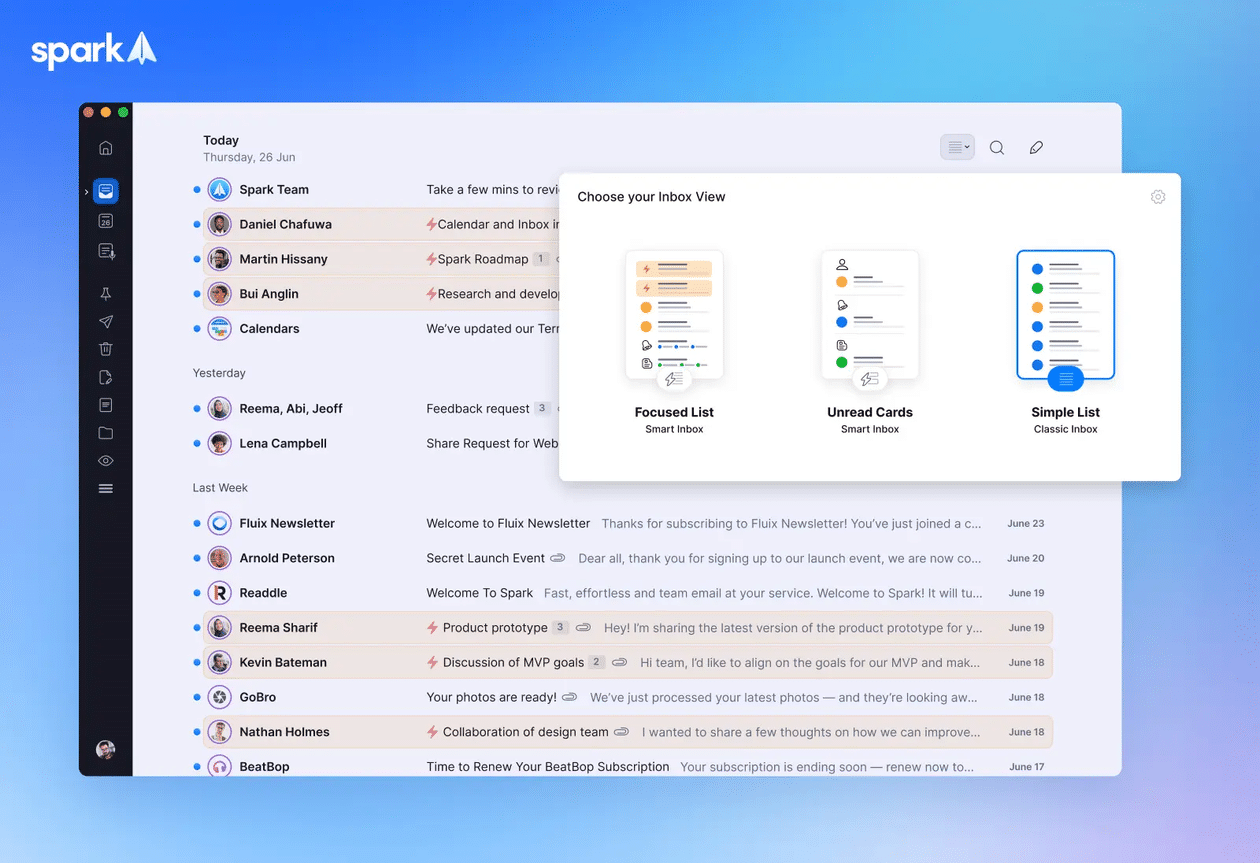This screenshot has height=863, width=1260.
Task: Click the BeatBop headphones avatar
Action: coord(219,766)
